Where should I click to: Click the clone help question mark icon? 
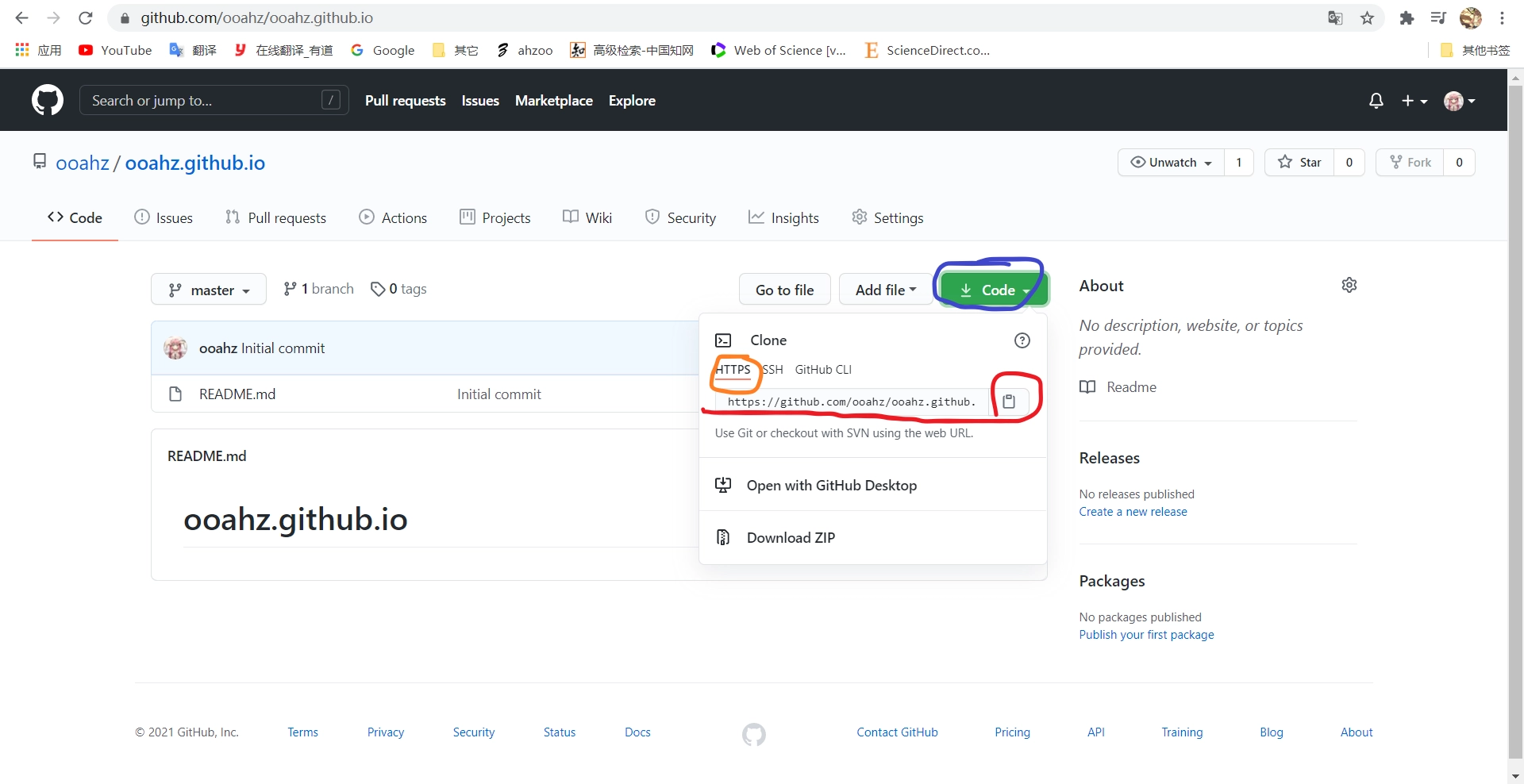pos(1022,340)
